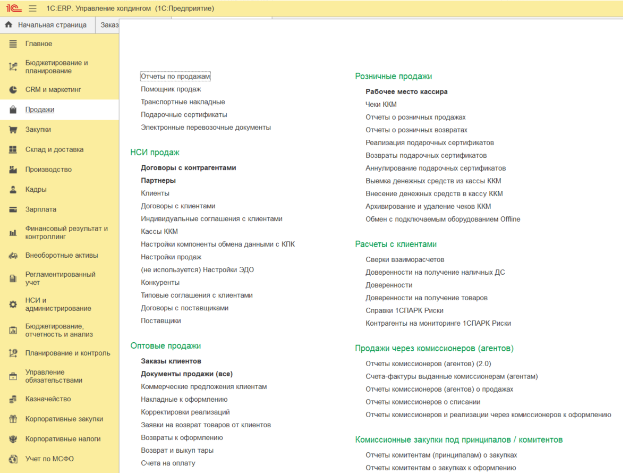The image size is (624, 473).
Task: Open Документы продажи (все)
Action: (187, 374)
